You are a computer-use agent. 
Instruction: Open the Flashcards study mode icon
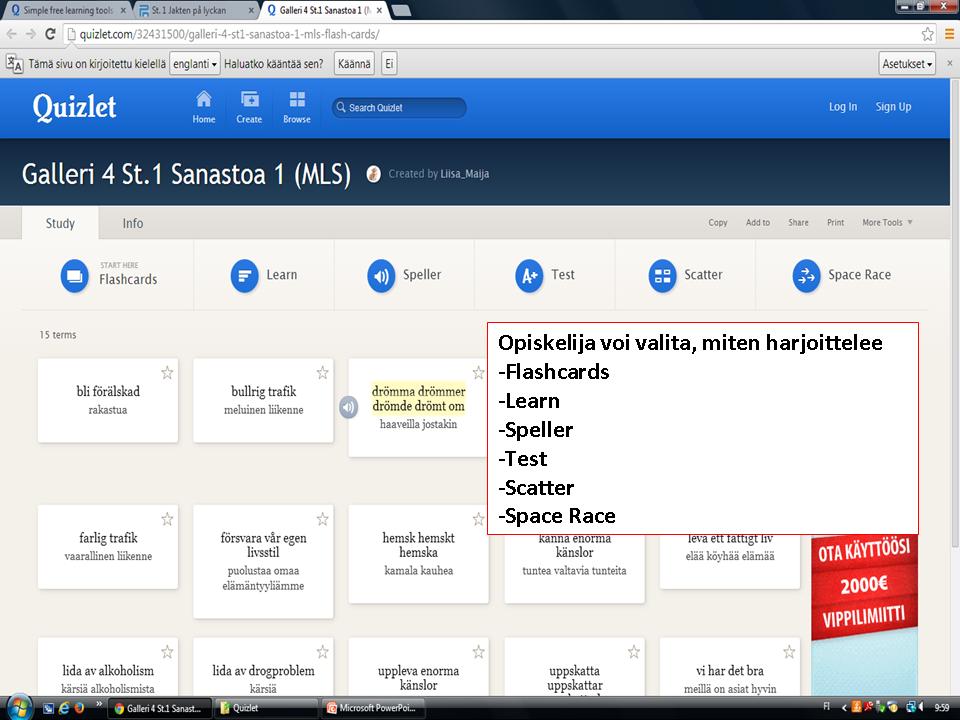point(75,275)
